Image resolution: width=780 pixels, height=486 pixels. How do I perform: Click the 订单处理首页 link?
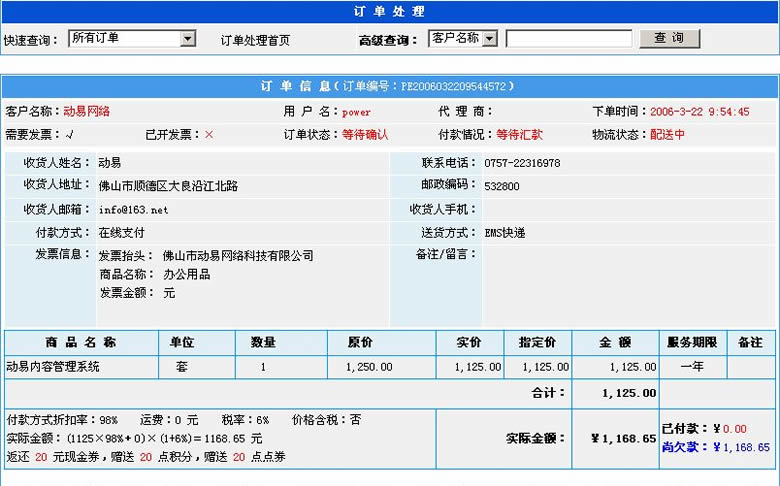click(255, 40)
